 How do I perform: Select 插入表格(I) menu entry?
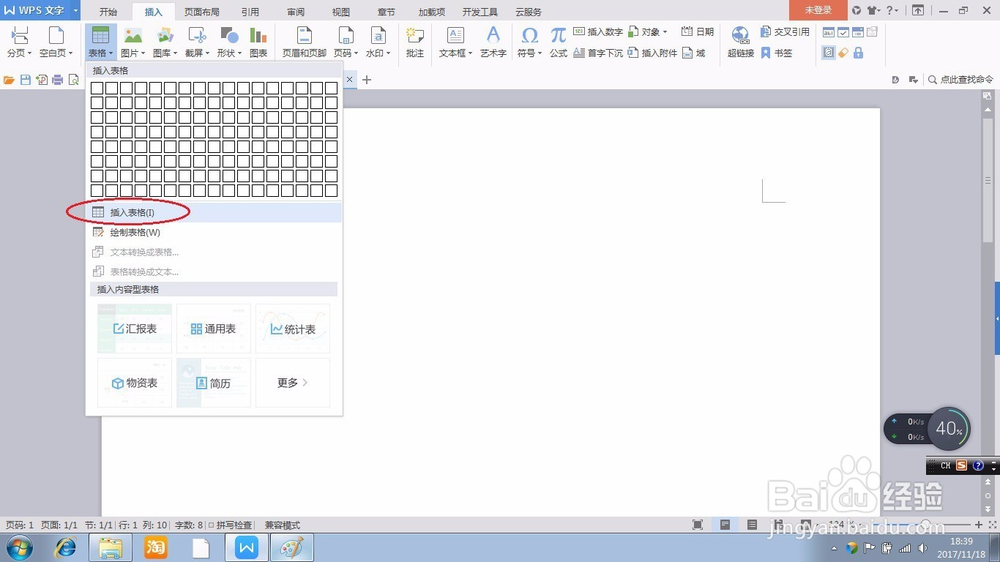coord(214,212)
